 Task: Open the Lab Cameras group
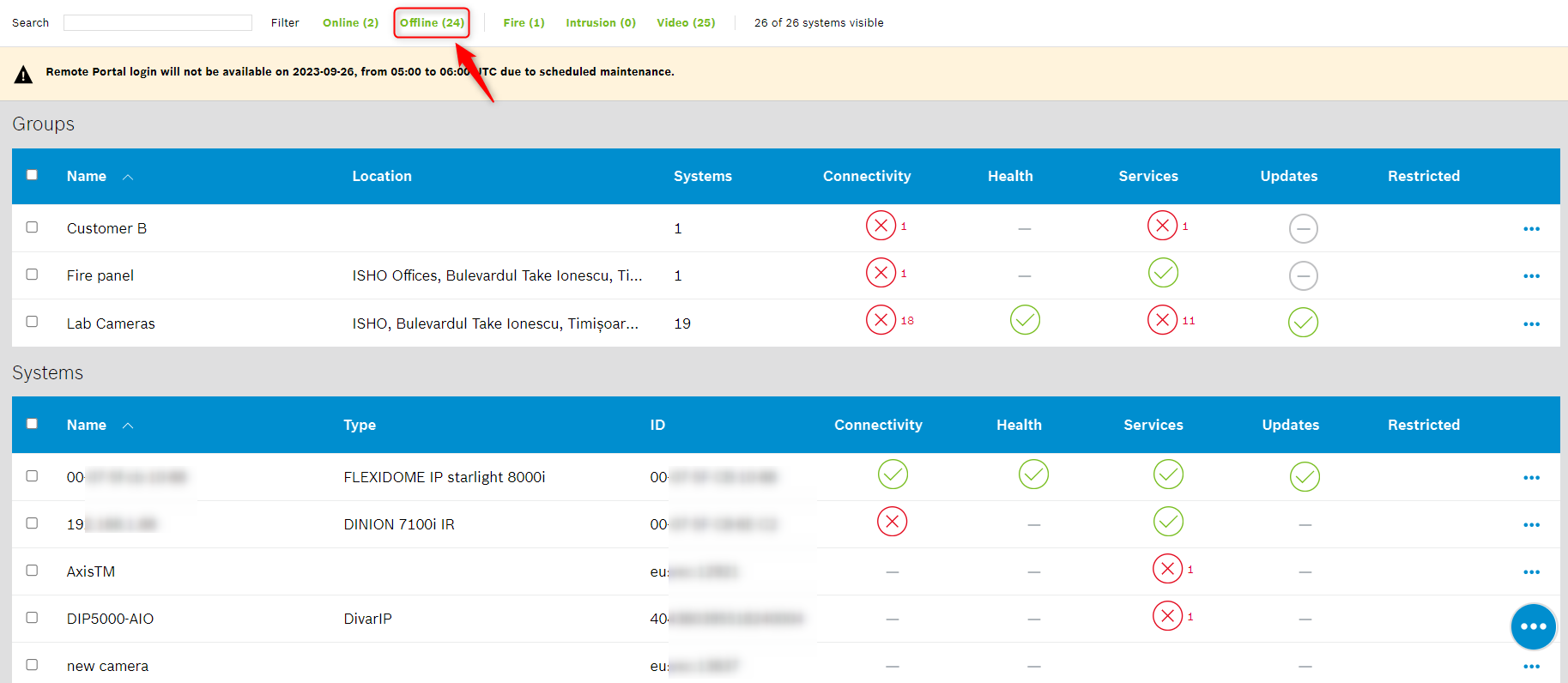click(x=111, y=323)
